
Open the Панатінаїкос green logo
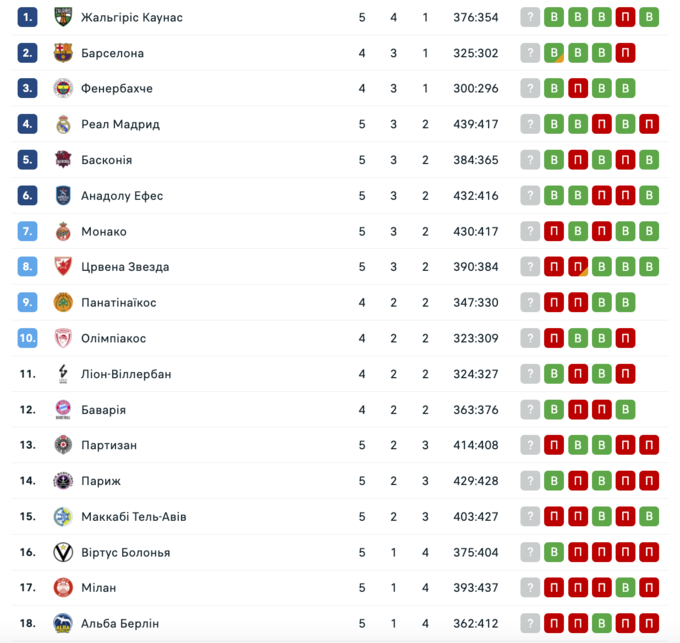[63, 302]
